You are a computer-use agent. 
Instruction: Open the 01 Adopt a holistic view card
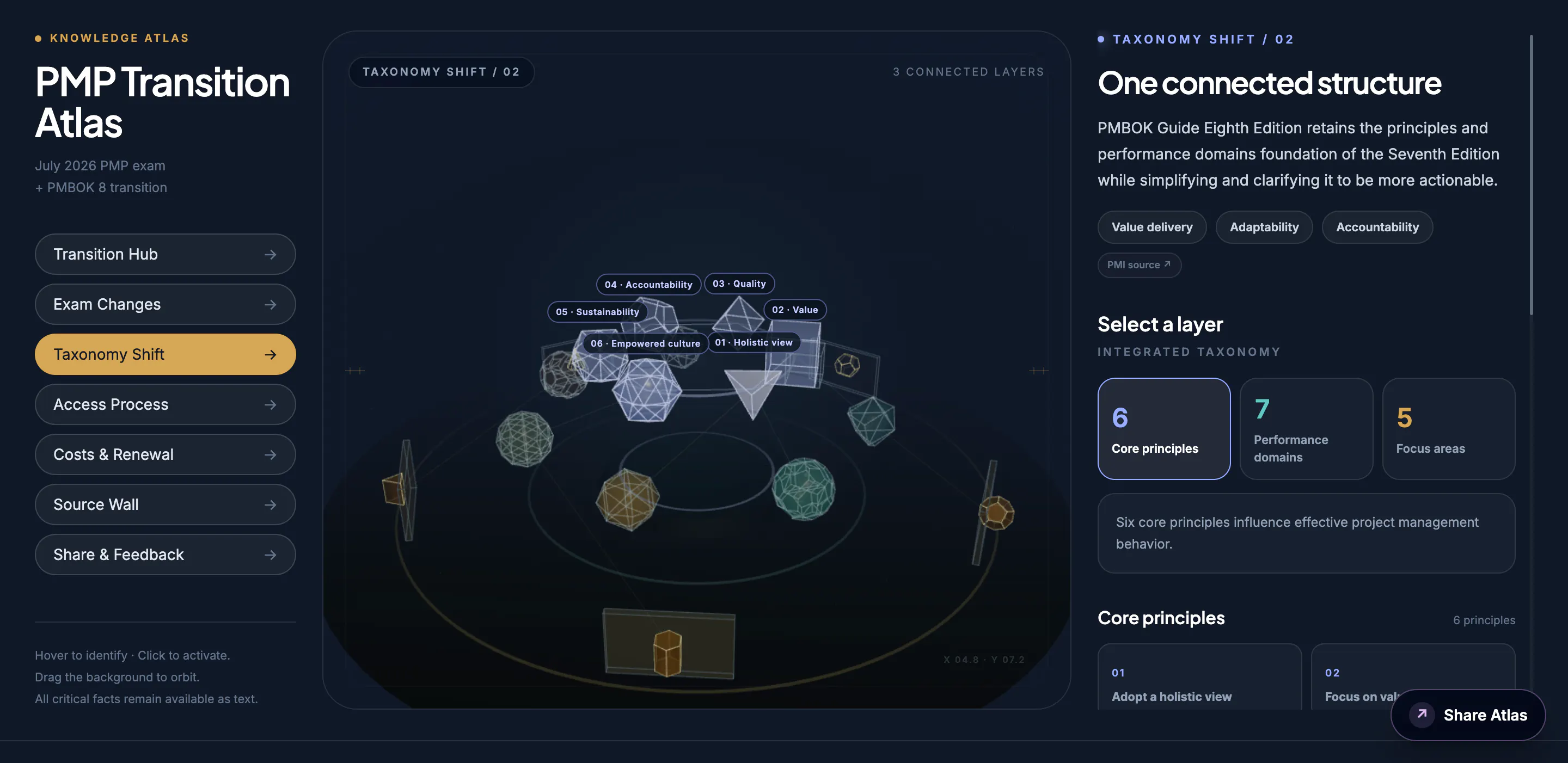pos(1199,676)
